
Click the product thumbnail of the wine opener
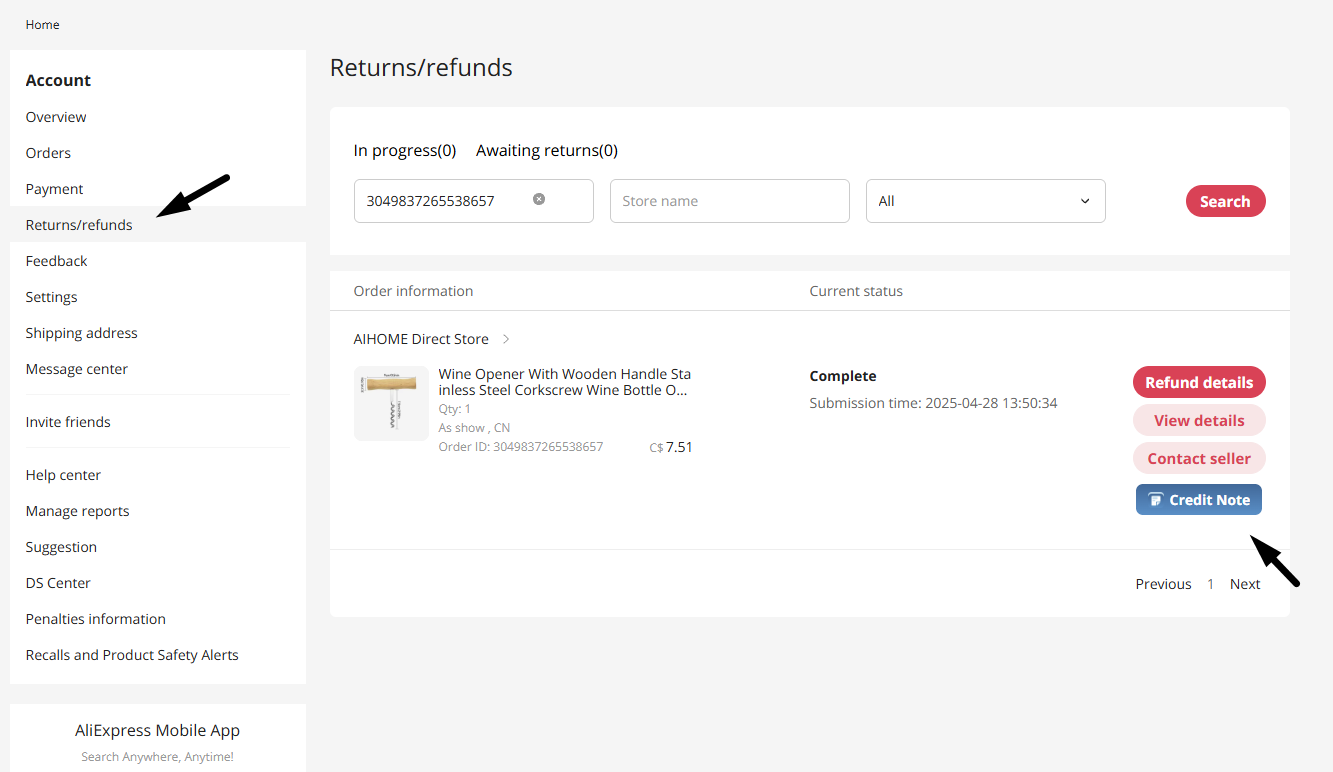(391, 403)
